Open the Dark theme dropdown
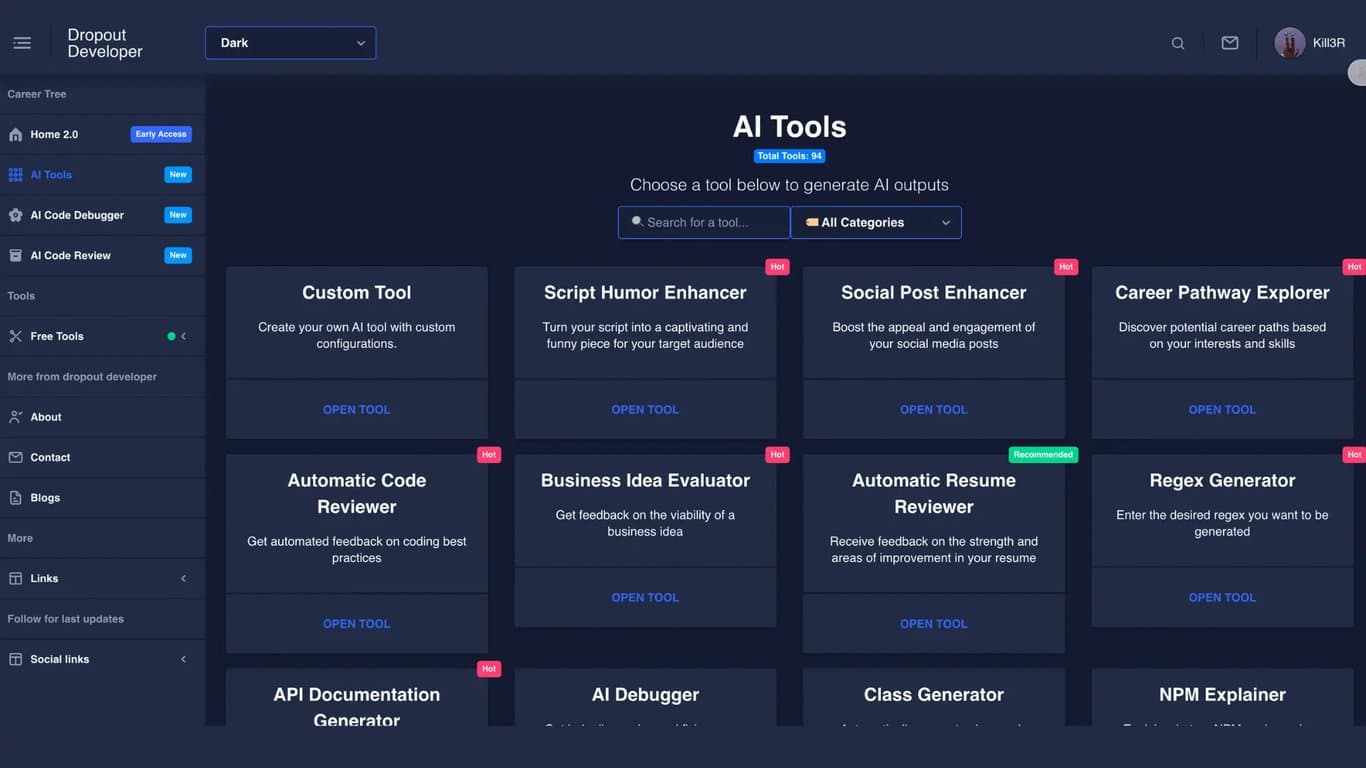The width and height of the screenshot is (1366, 768). [290, 43]
